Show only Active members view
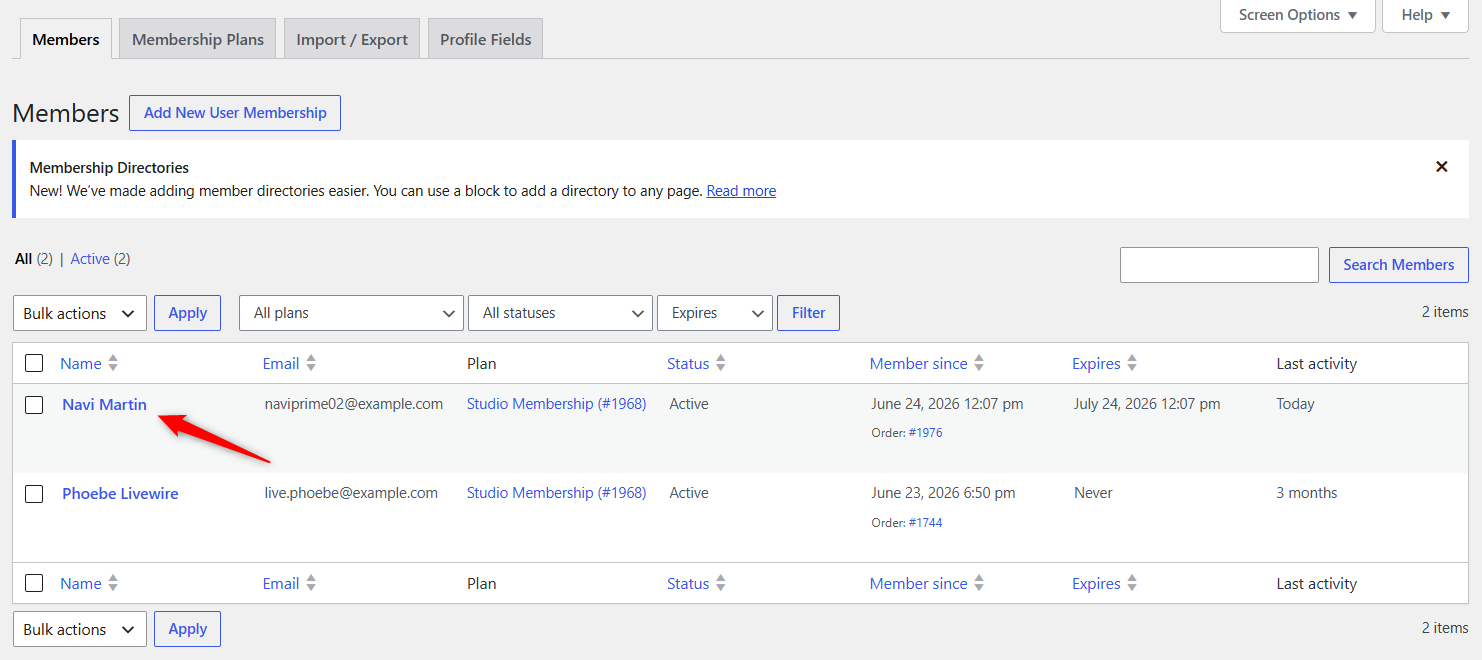This screenshot has height=660, width=1482. (x=90, y=259)
